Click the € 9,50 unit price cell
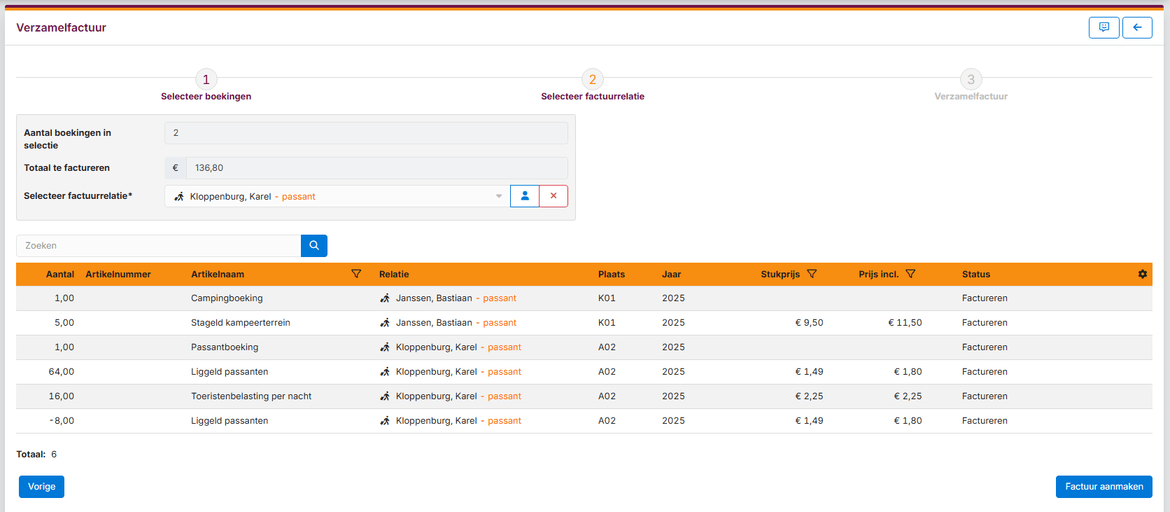The height and width of the screenshot is (512, 1170). pos(809,322)
